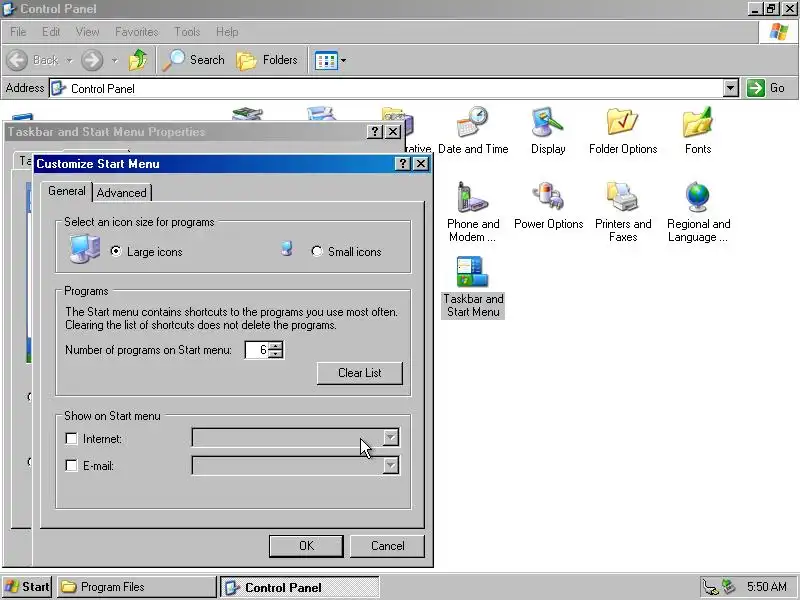Click the Control Panel address field

[387, 88]
